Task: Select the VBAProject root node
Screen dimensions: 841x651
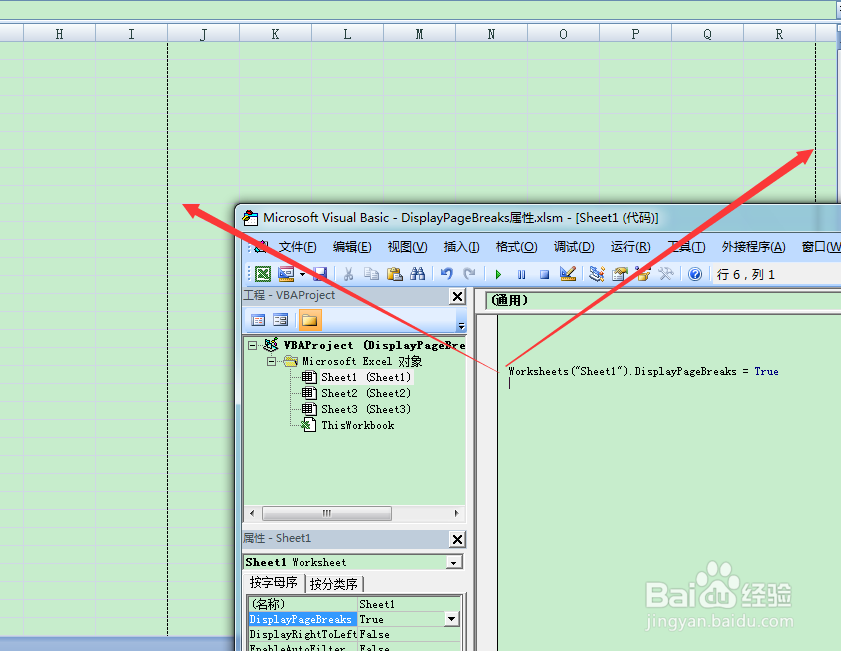Action: point(373,345)
